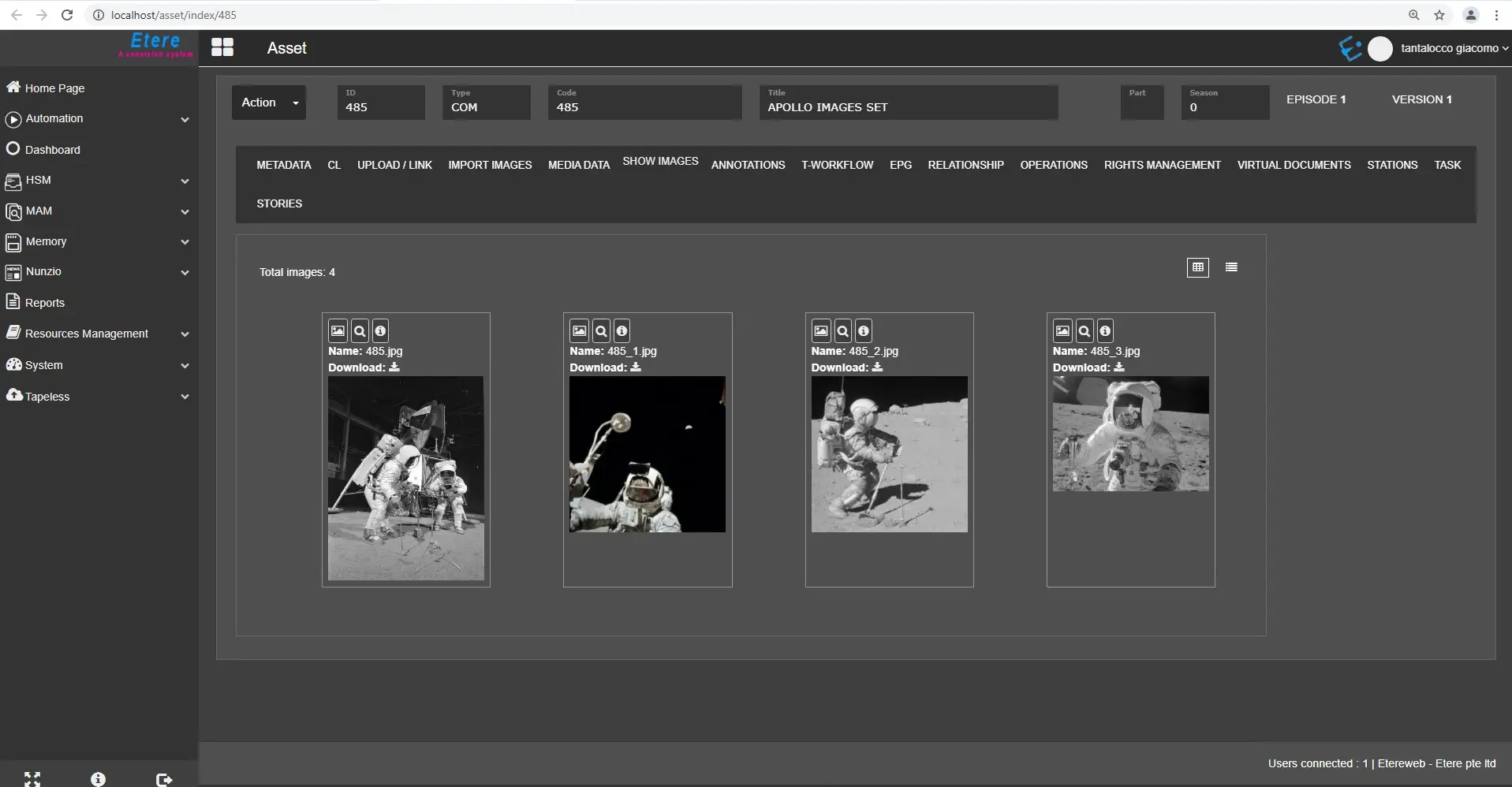Open the RIGHTS MANAGEMENT tab
Image resolution: width=1512 pixels, height=787 pixels.
pyautogui.click(x=1162, y=165)
